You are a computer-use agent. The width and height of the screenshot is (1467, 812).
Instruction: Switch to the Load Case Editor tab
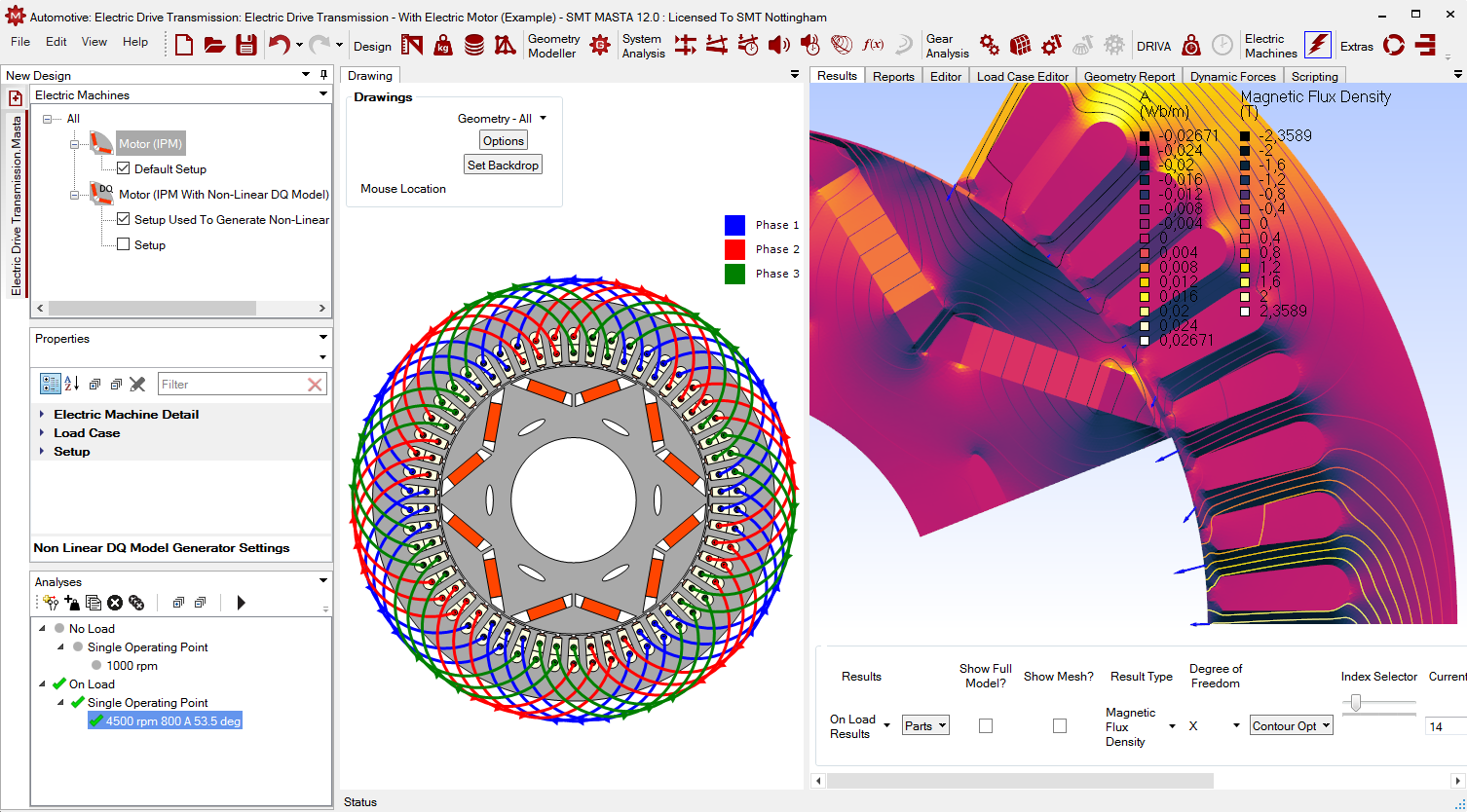click(1023, 76)
